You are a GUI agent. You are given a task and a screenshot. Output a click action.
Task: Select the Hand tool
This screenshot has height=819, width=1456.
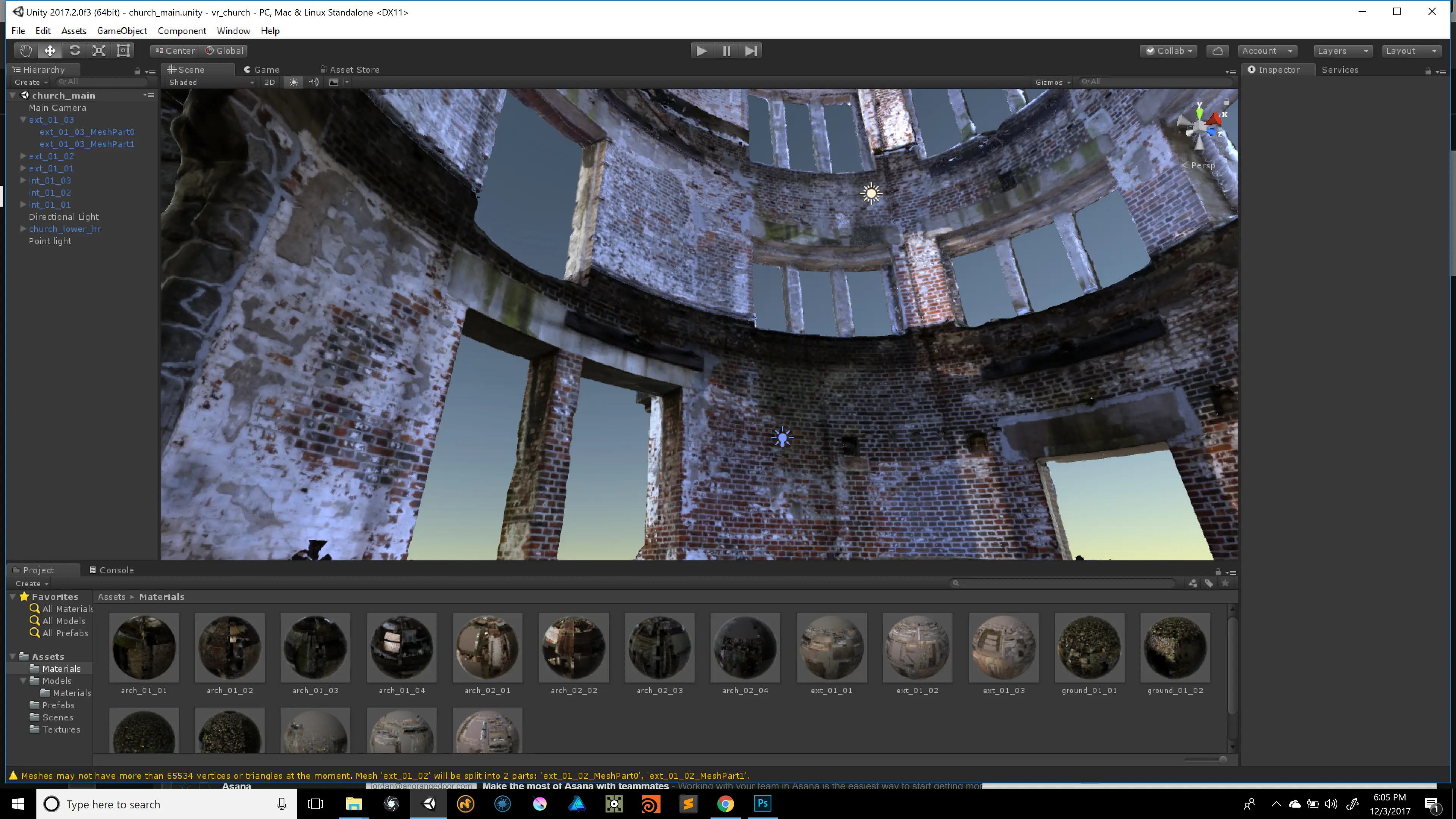coord(25,51)
